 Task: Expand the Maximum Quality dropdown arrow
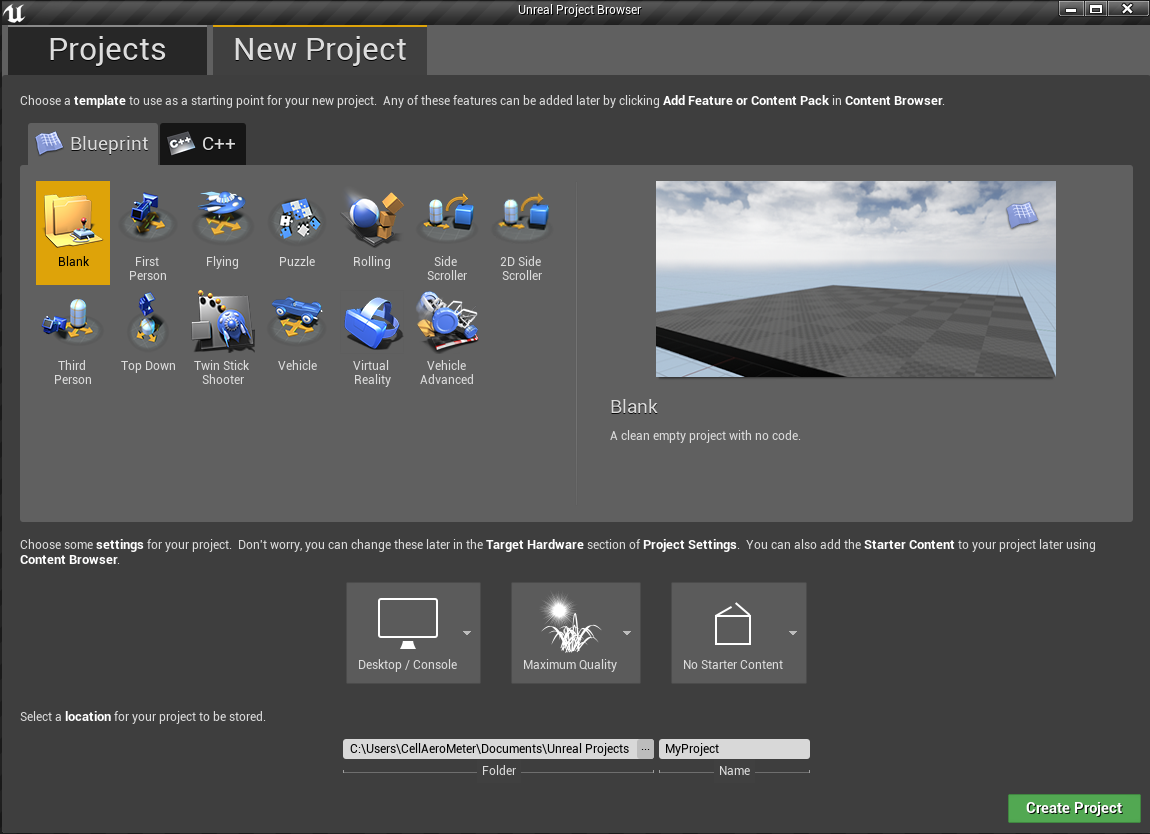pos(627,632)
